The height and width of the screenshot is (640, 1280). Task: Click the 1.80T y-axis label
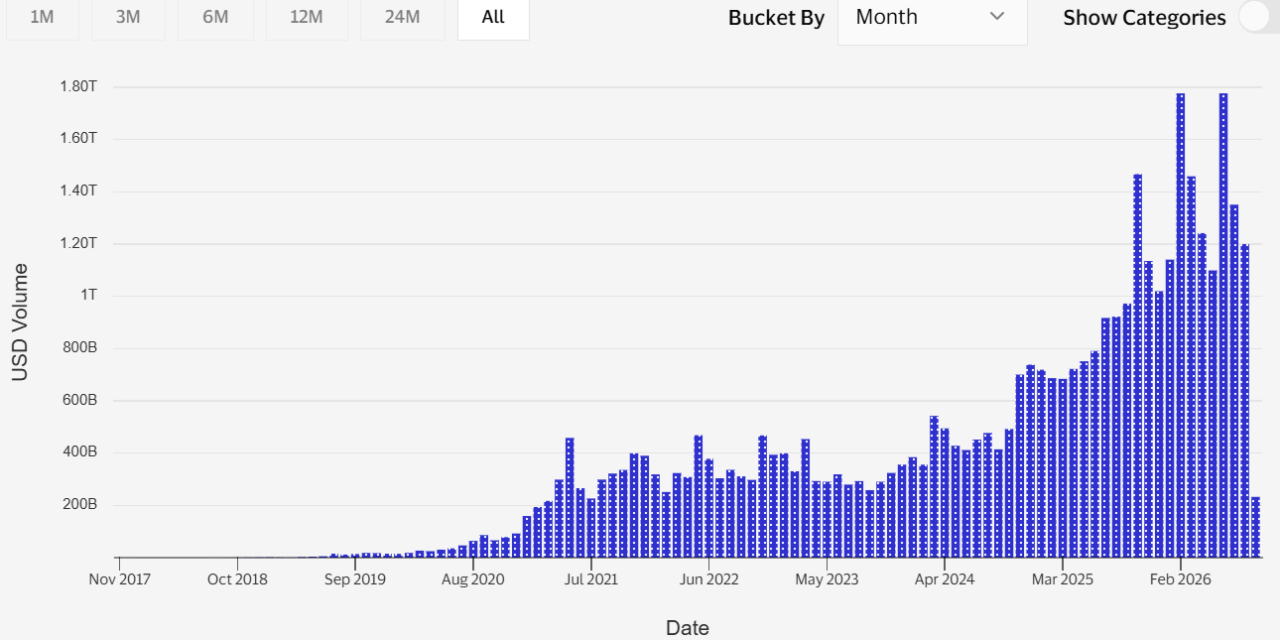point(78,87)
